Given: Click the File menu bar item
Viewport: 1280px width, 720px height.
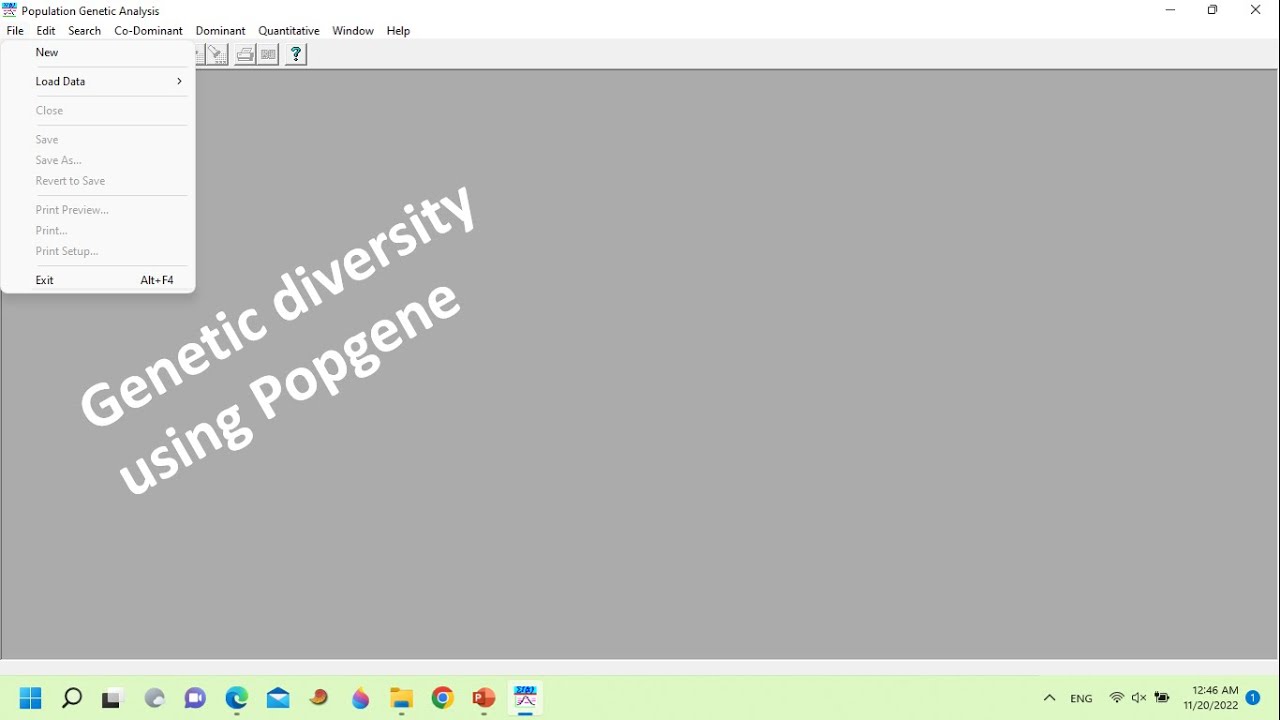Looking at the screenshot, I should click(x=15, y=31).
